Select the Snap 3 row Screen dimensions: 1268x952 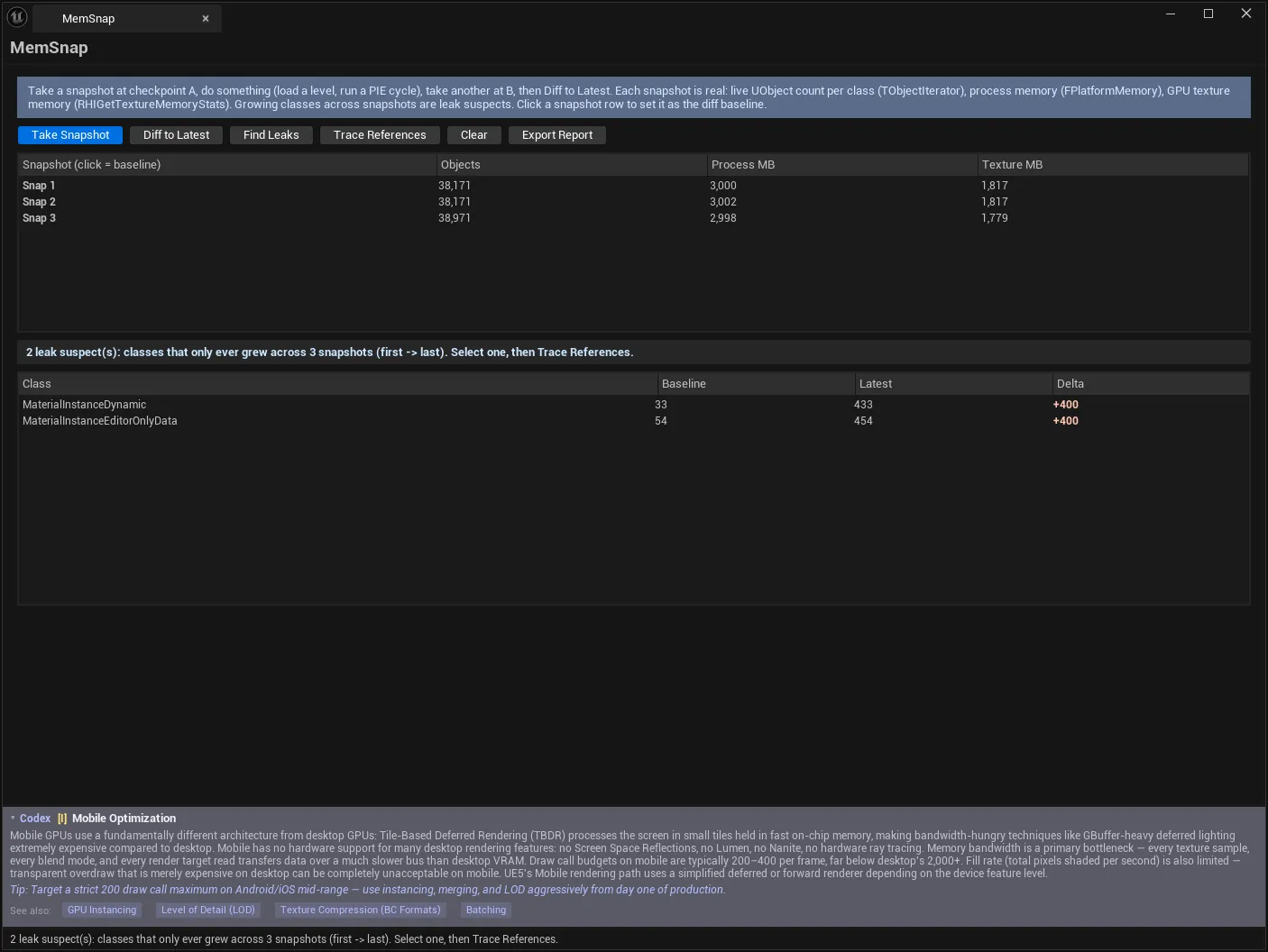(633, 218)
